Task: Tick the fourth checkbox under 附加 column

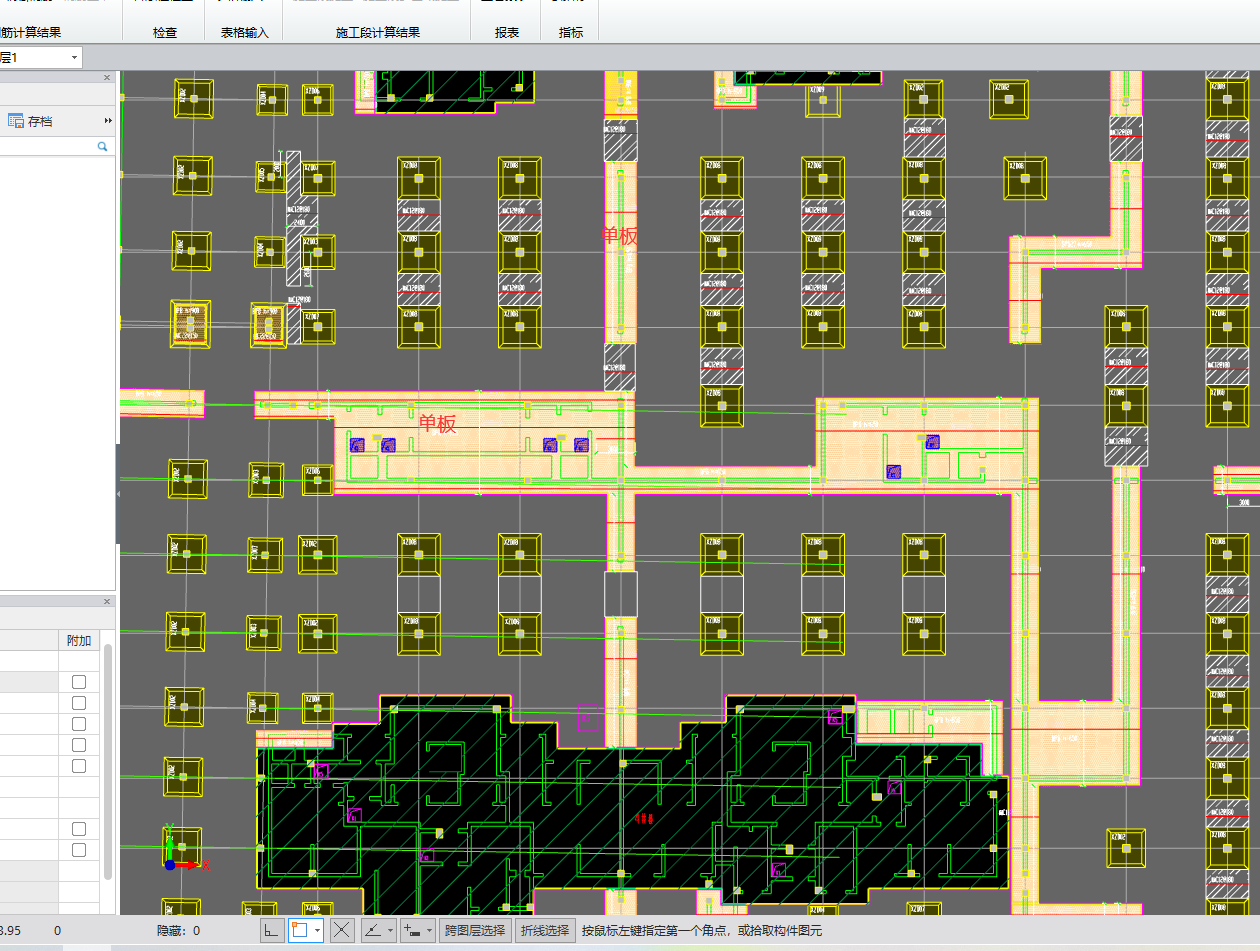Action: coord(79,745)
